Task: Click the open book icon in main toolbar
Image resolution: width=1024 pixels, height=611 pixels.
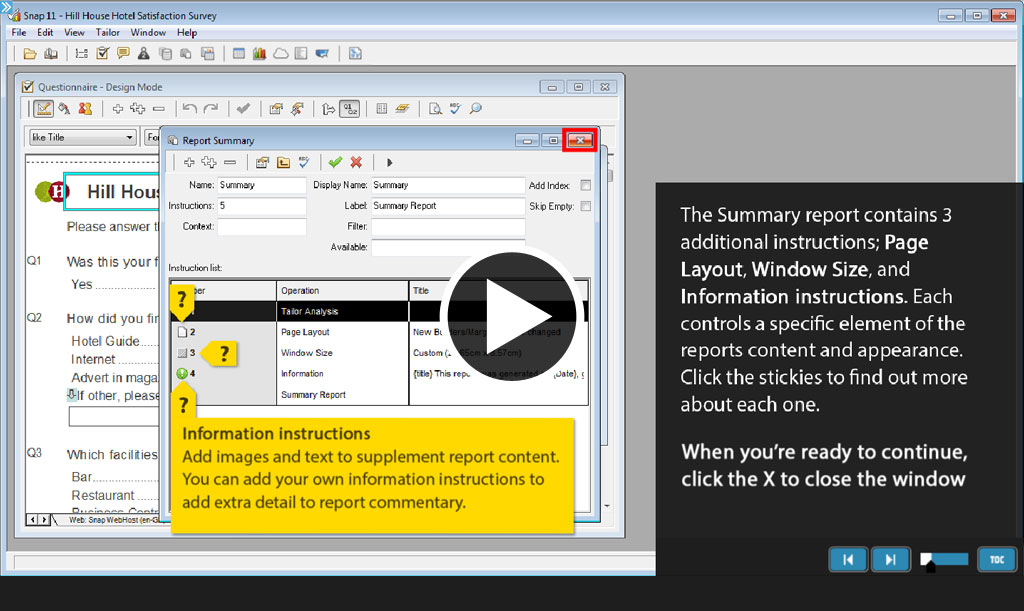Action: pyautogui.click(x=51, y=54)
